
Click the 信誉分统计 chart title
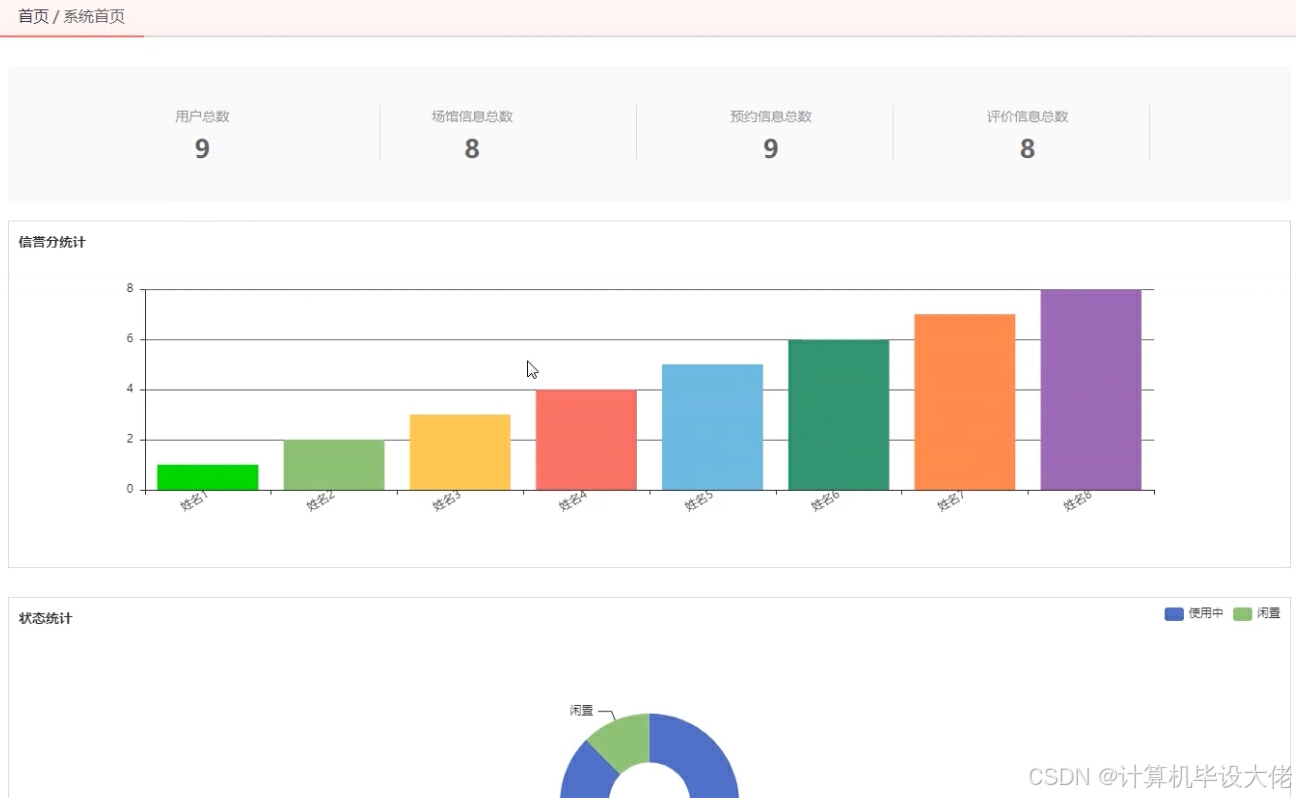[x=52, y=242]
